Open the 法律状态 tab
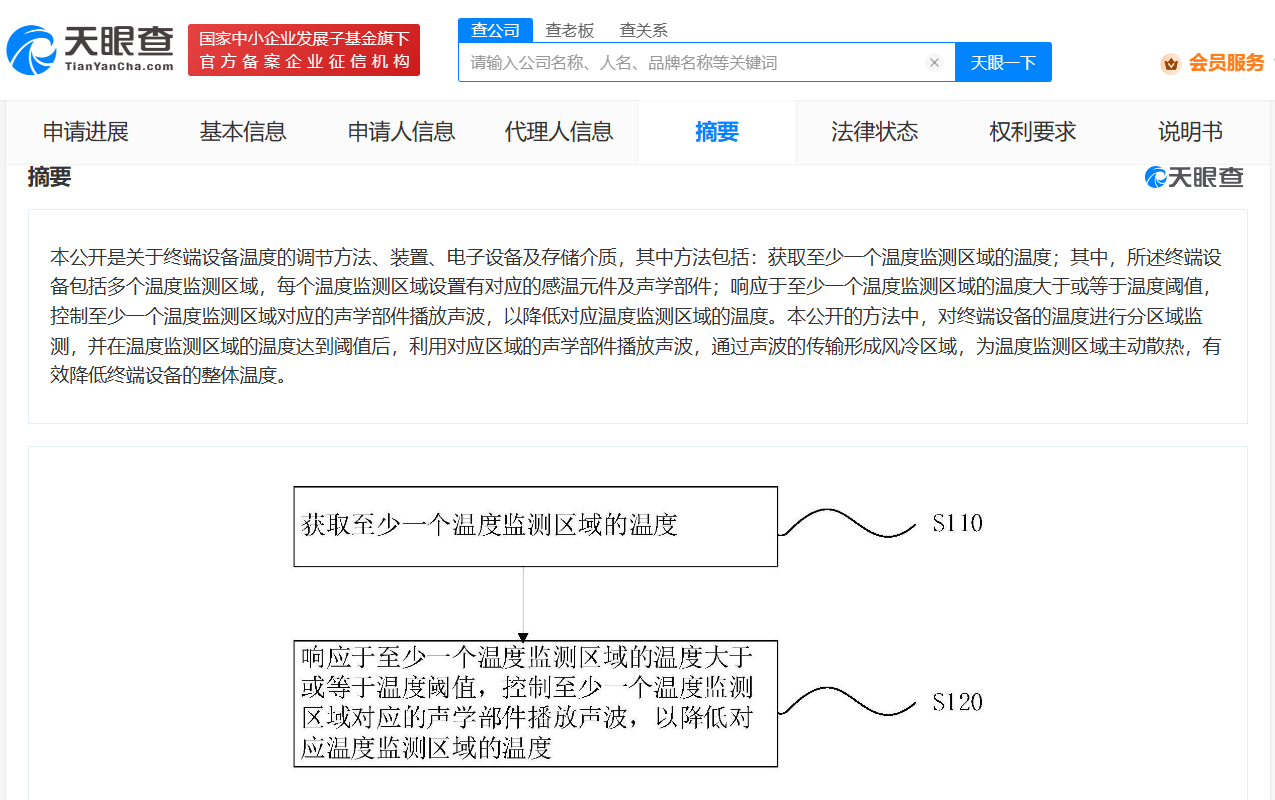 coord(875,132)
